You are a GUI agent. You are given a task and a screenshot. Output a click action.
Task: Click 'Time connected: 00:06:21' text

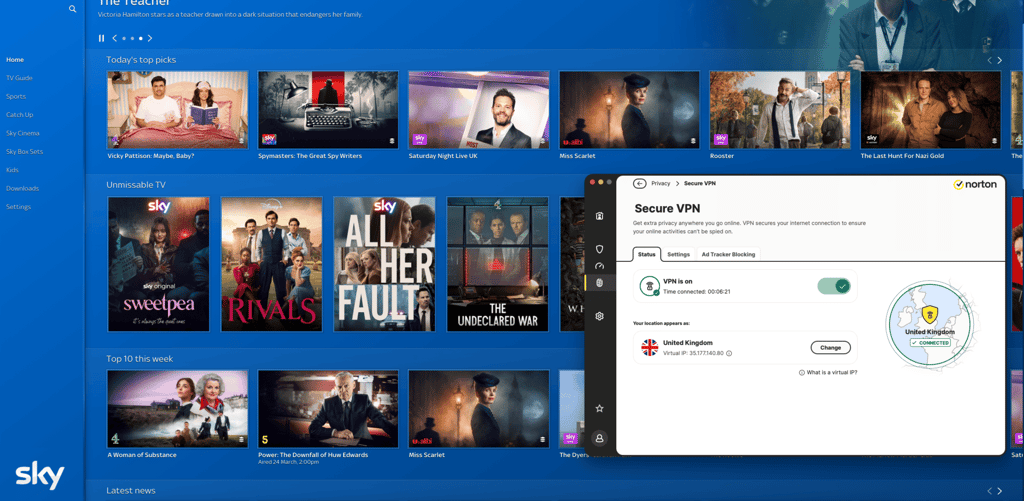coord(697,291)
